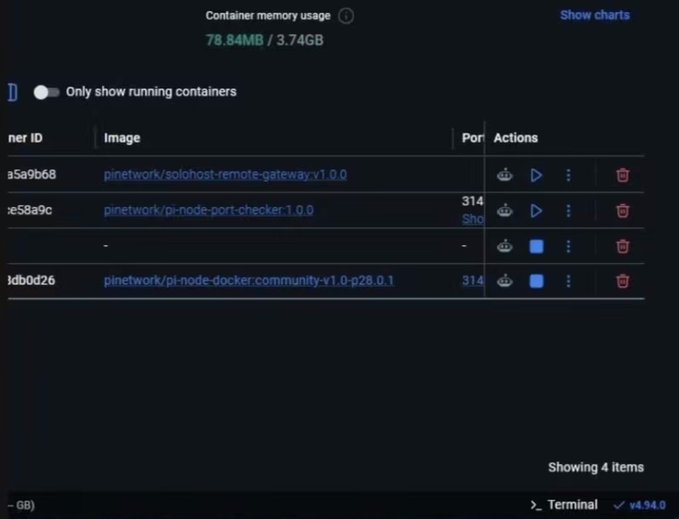
Task: Click the Actions column header
Action: (515, 138)
